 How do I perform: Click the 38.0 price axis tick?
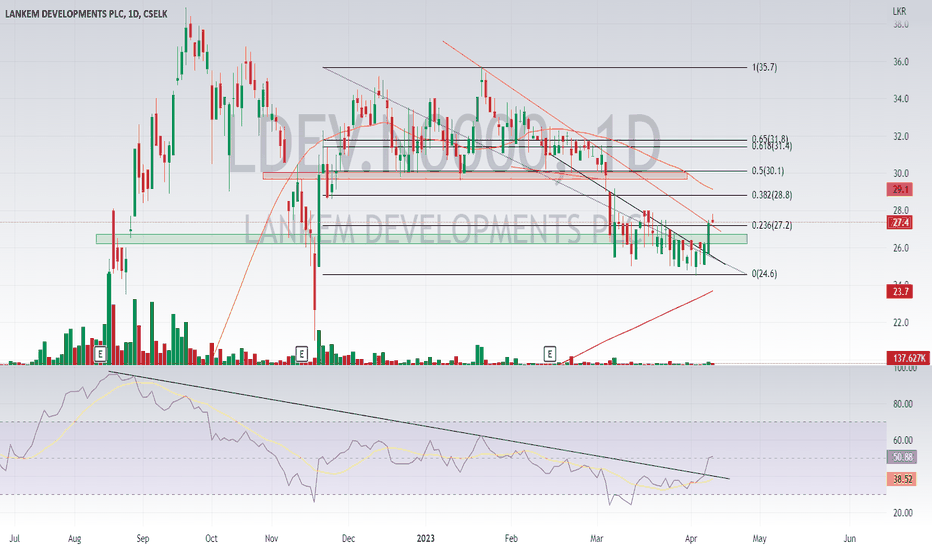900,25
